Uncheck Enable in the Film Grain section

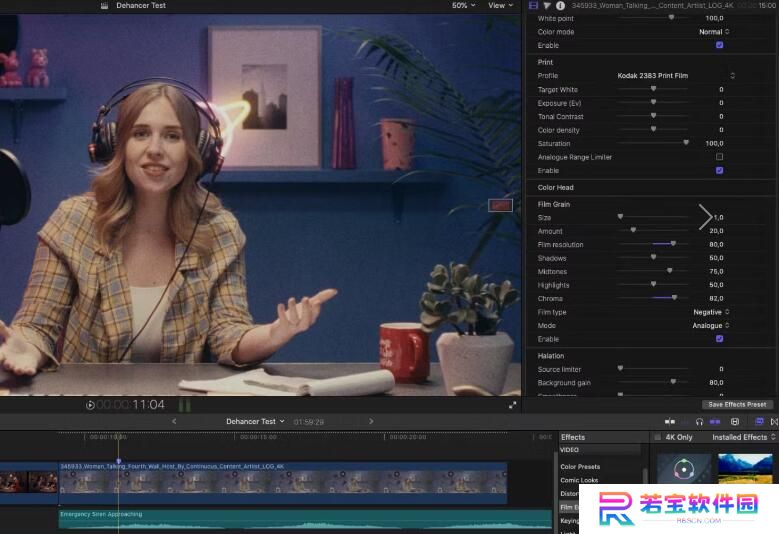point(719,339)
